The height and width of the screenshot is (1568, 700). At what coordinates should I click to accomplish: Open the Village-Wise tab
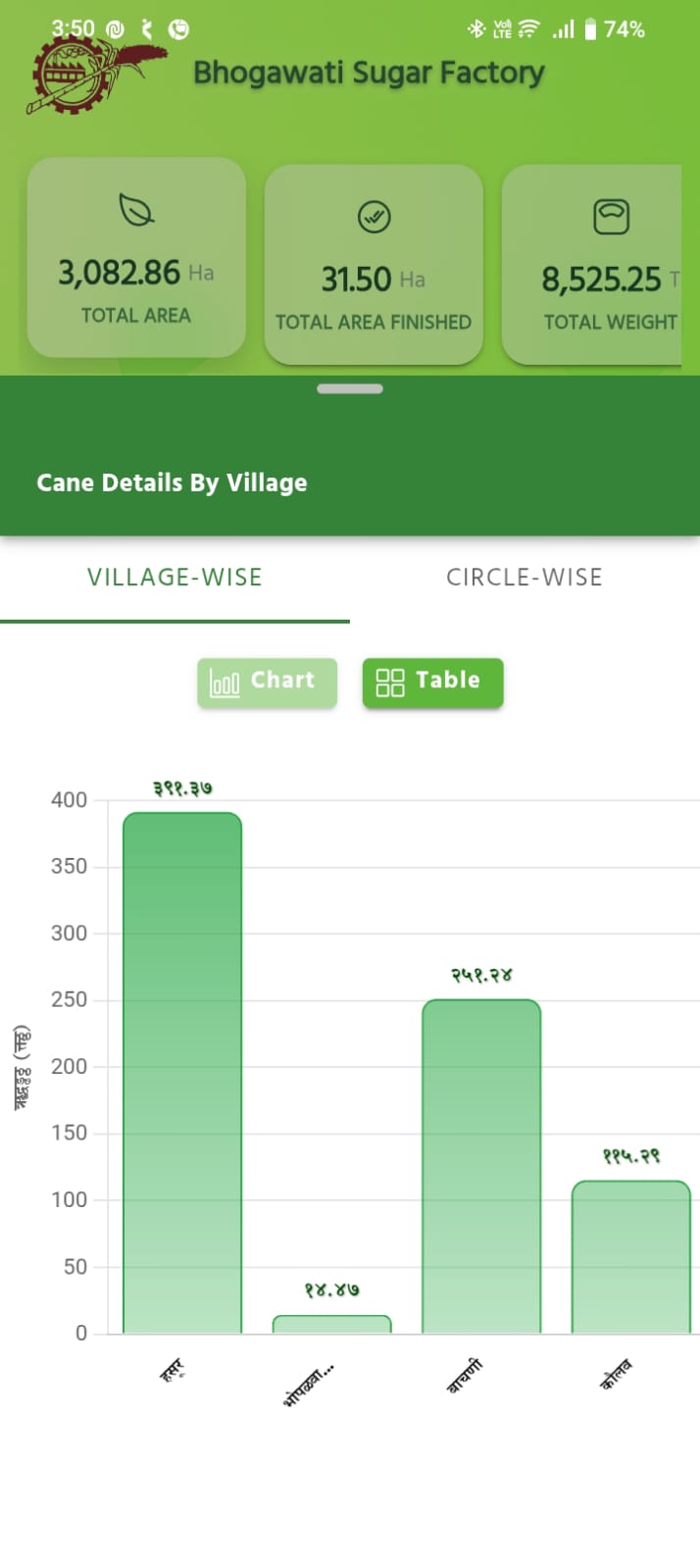175,578
